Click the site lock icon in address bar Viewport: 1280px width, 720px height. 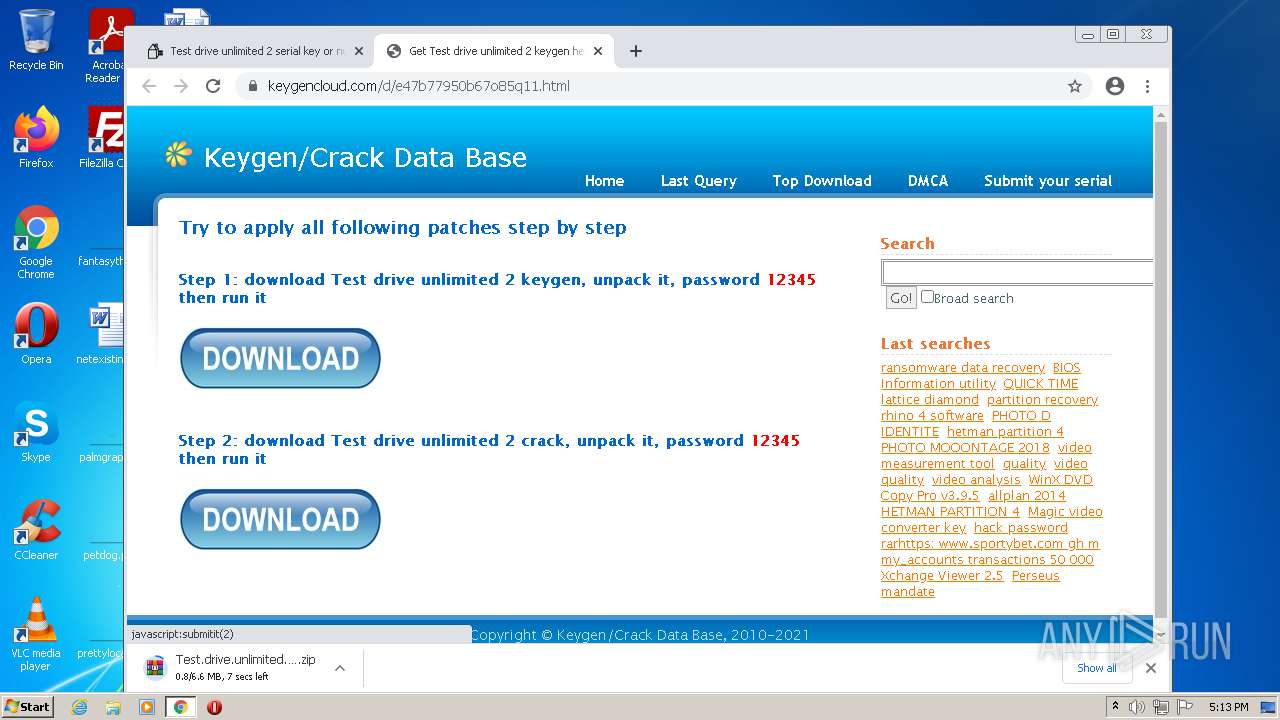pos(251,86)
